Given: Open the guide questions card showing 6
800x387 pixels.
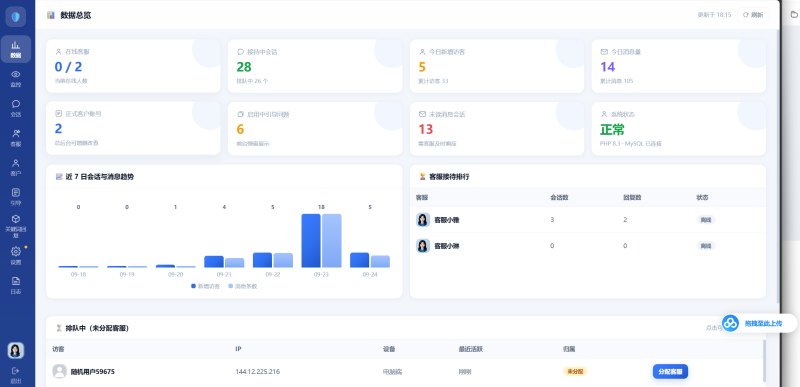Looking at the screenshot, I should 315,128.
